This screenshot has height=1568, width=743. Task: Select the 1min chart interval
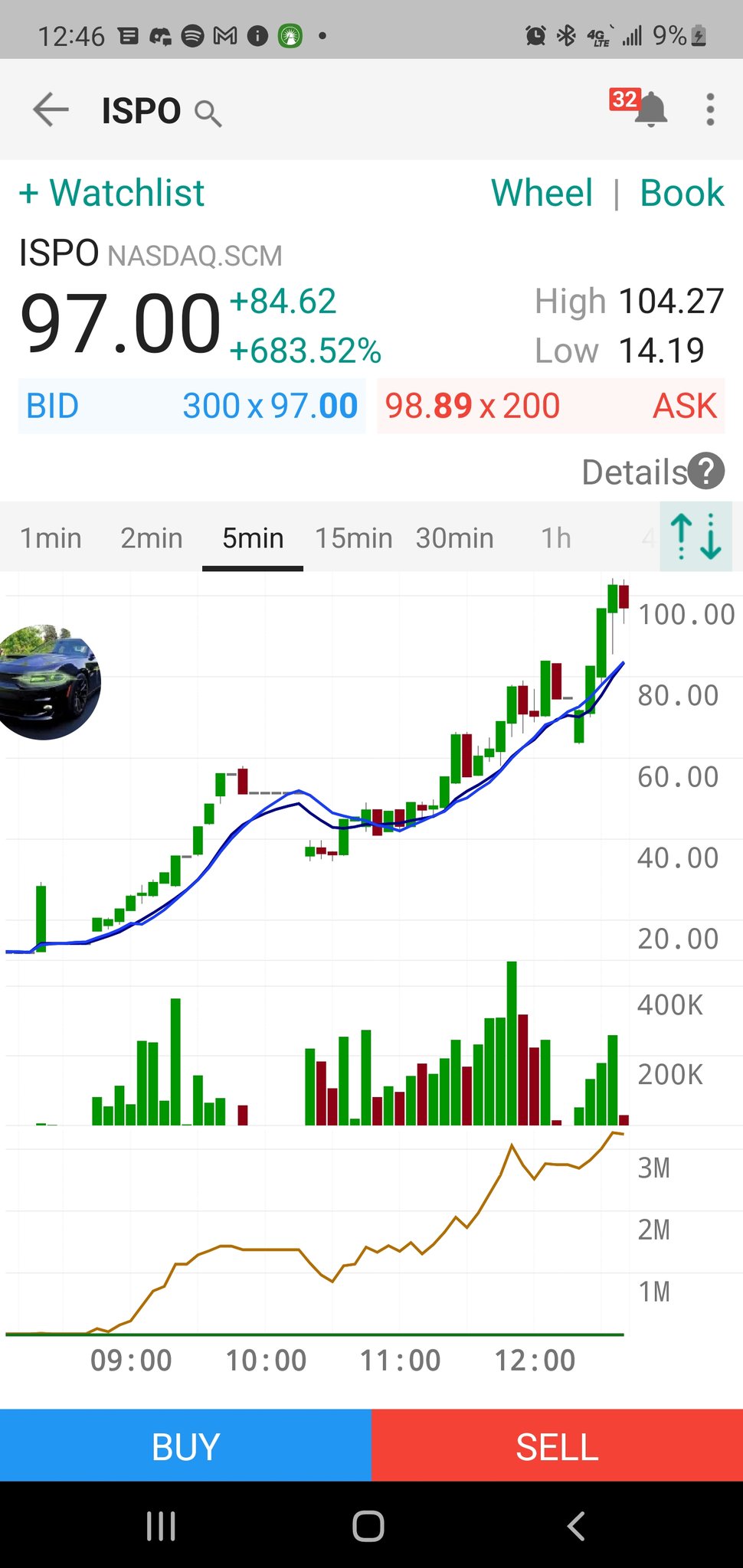pyautogui.click(x=51, y=538)
